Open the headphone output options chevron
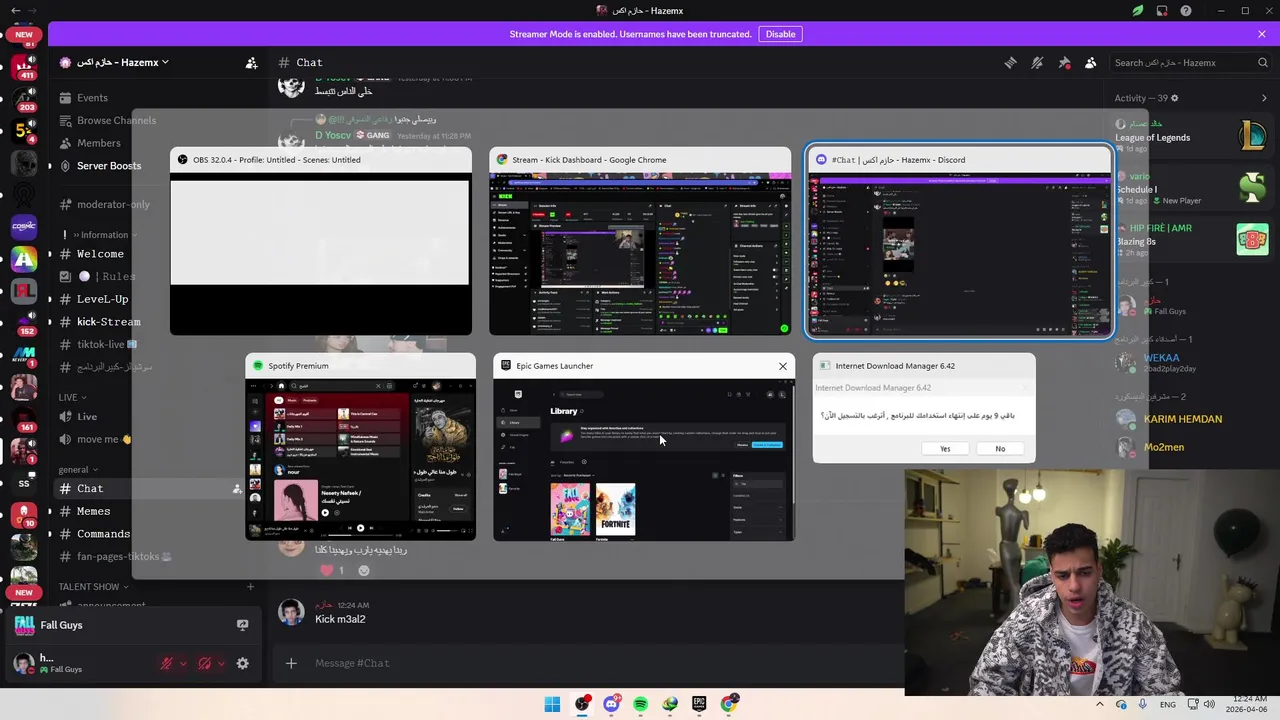The image size is (1280, 720). pyautogui.click(x=221, y=663)
